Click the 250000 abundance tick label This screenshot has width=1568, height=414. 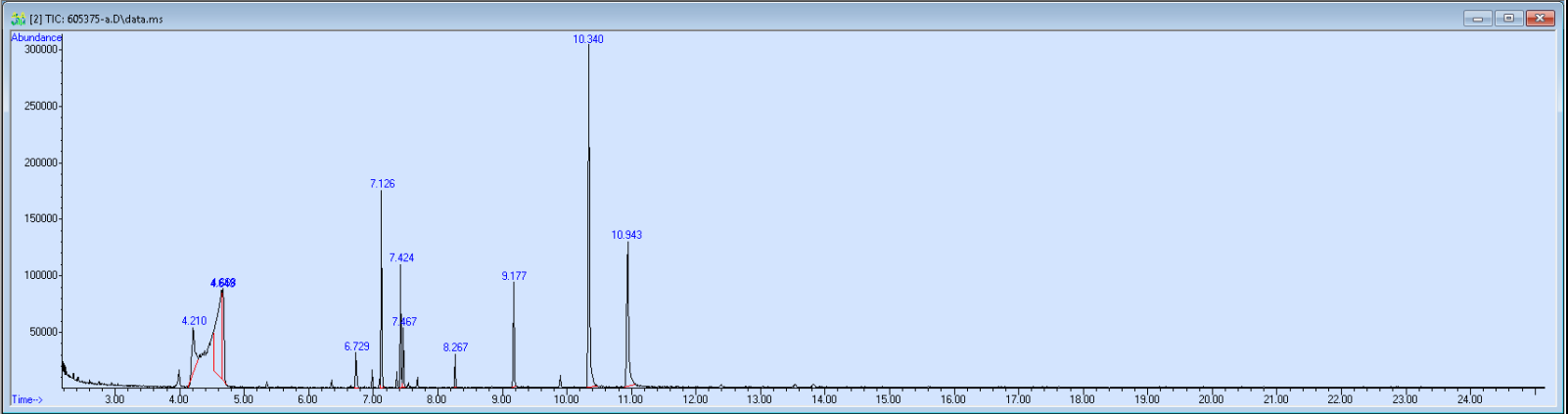(41, 107)
